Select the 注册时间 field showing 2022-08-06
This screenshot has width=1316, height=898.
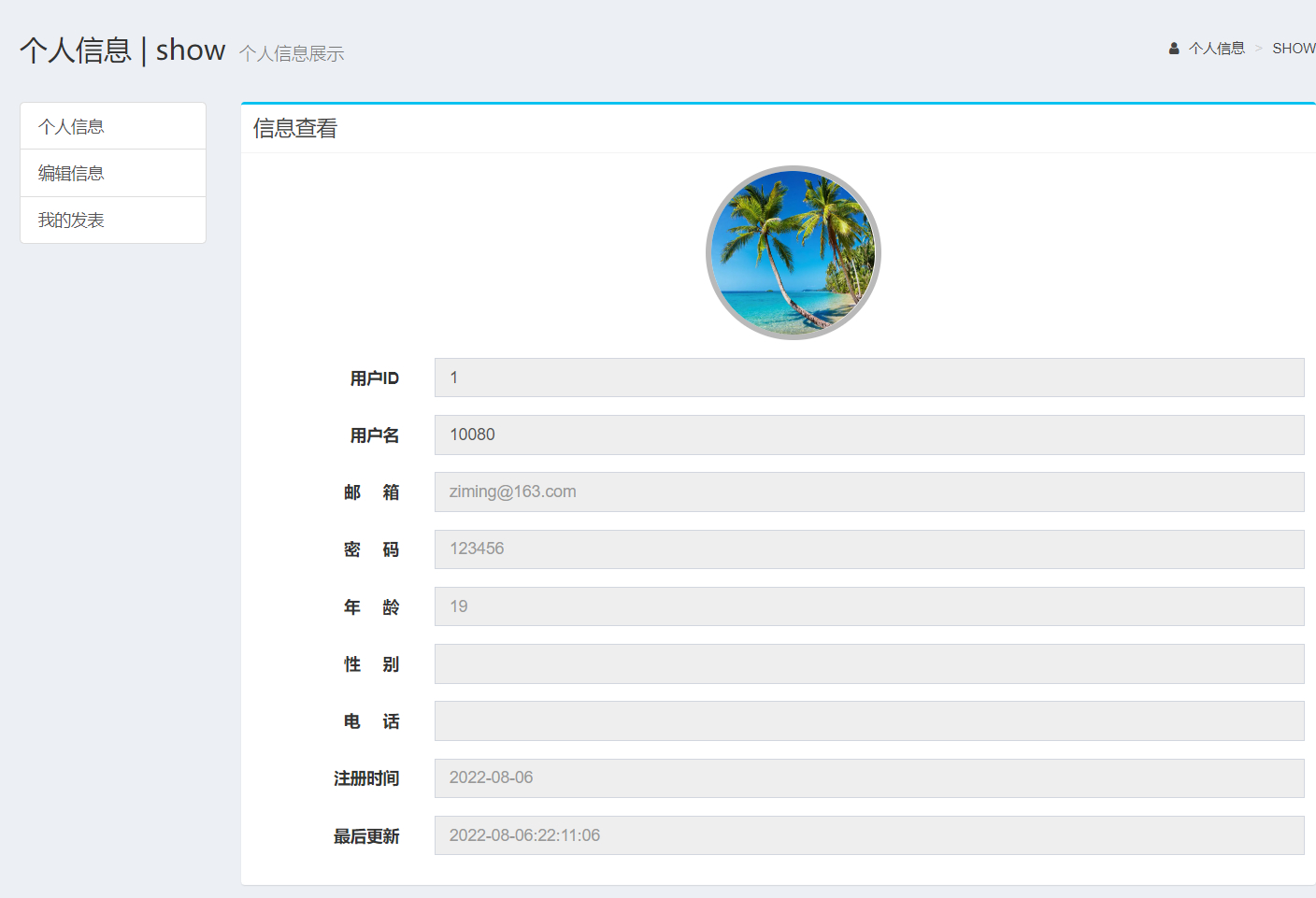(x=868, y=777)
